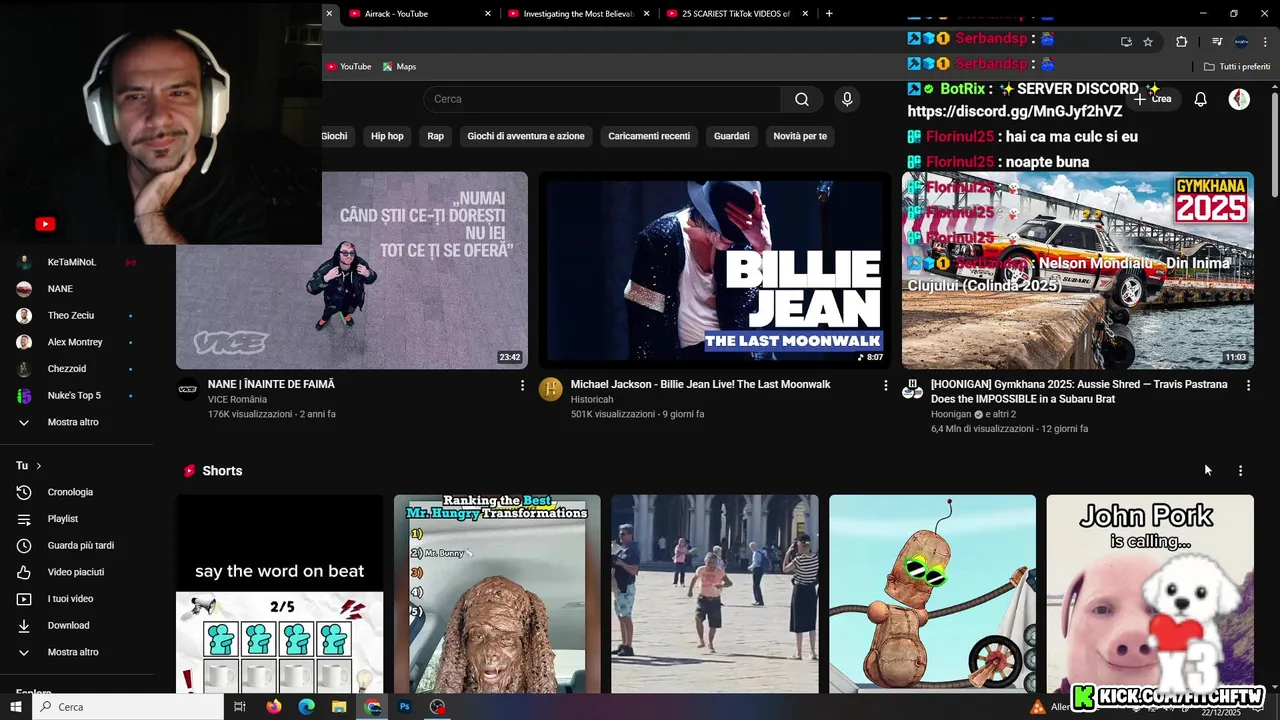The width and height of the screenshot is (1280, 720).
Task: Open Chrome extensions puzzle icon
Action: coord(1182,42)
